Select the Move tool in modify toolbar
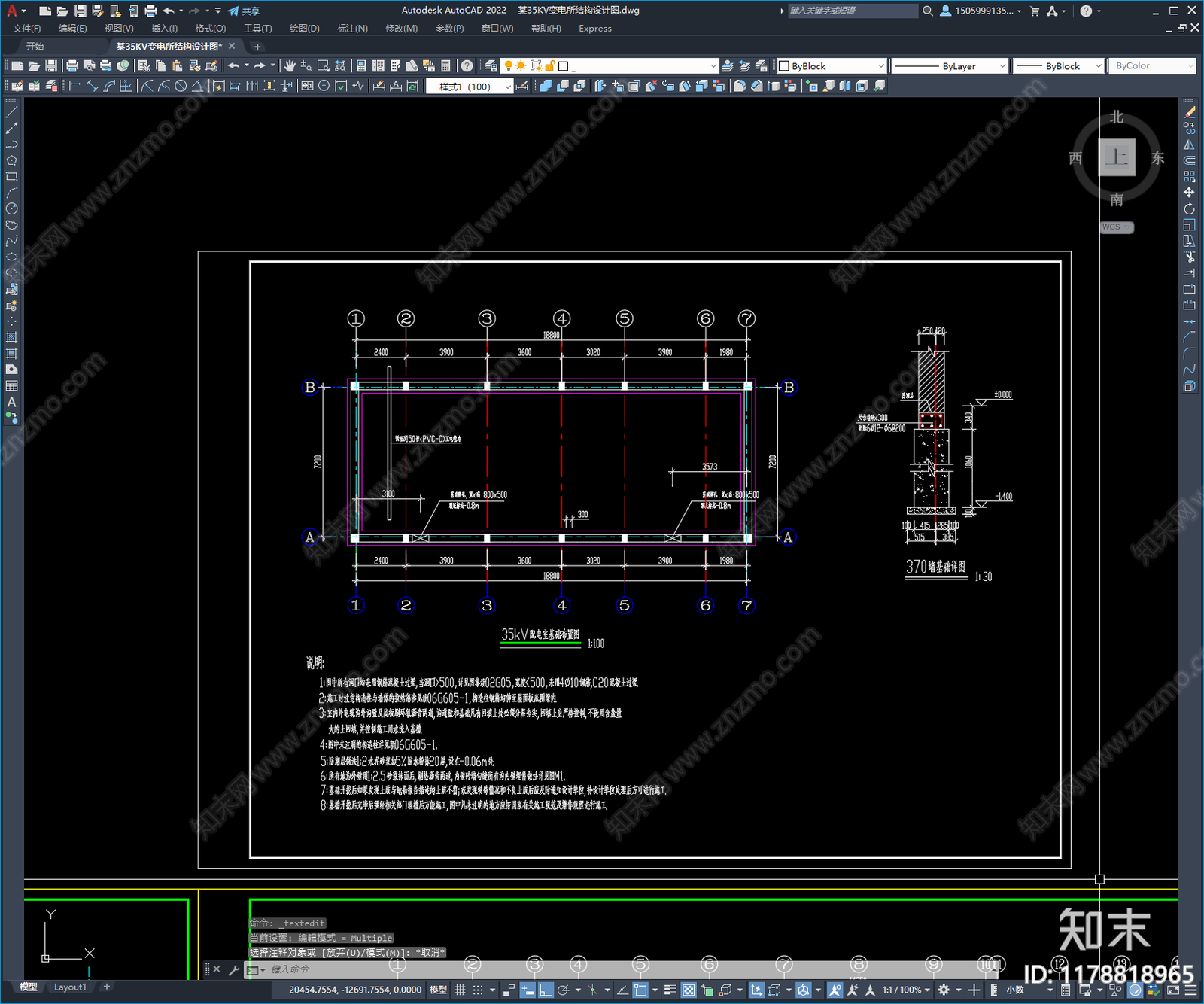Screen dimensions: 1204x1004 click(1189, 193)
